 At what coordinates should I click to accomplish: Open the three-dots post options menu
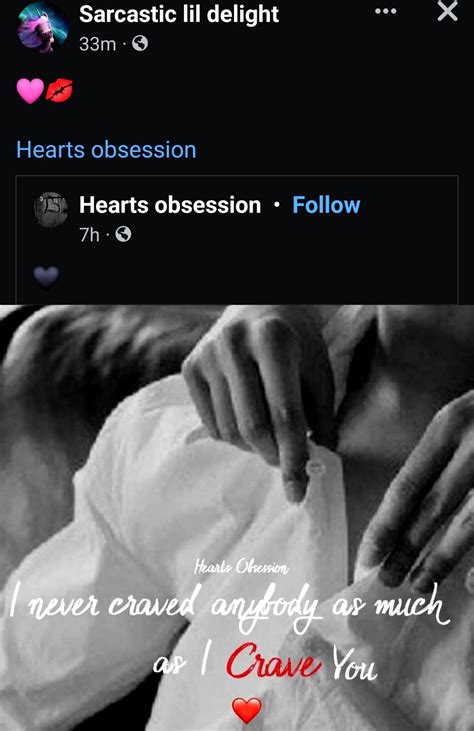click(x=386, y=11)
